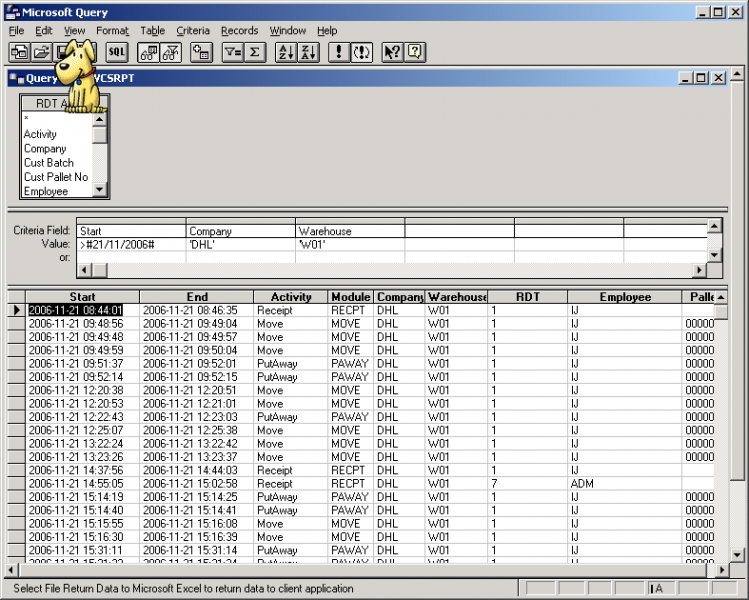Open the Edit menu
Viewport: 749px width, 600px height.
(43, 31)
